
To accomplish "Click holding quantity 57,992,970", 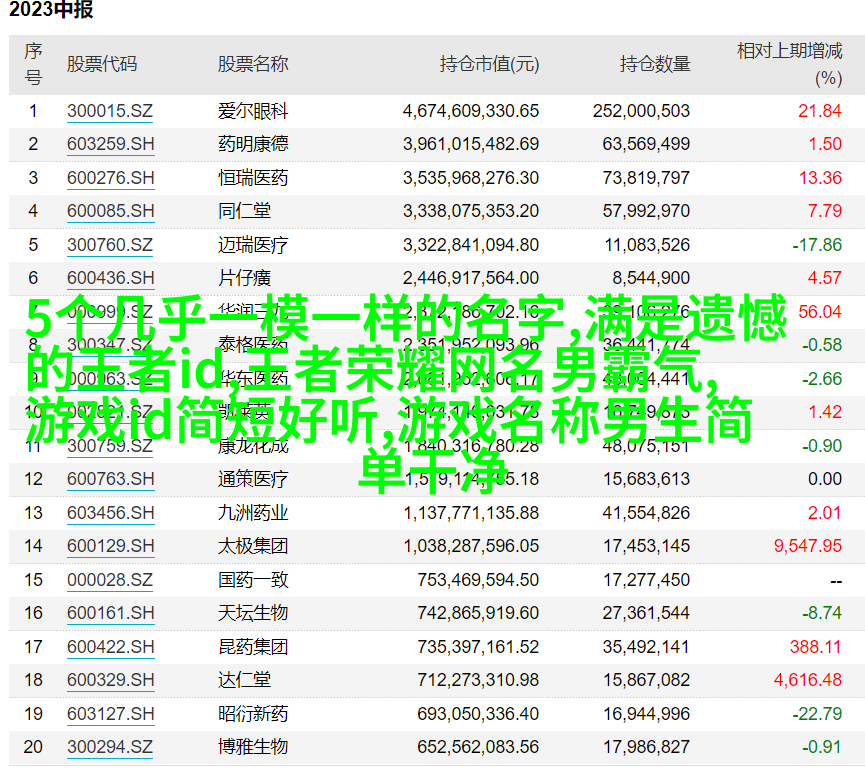I will pyautogui.click(x=646, y=211).
